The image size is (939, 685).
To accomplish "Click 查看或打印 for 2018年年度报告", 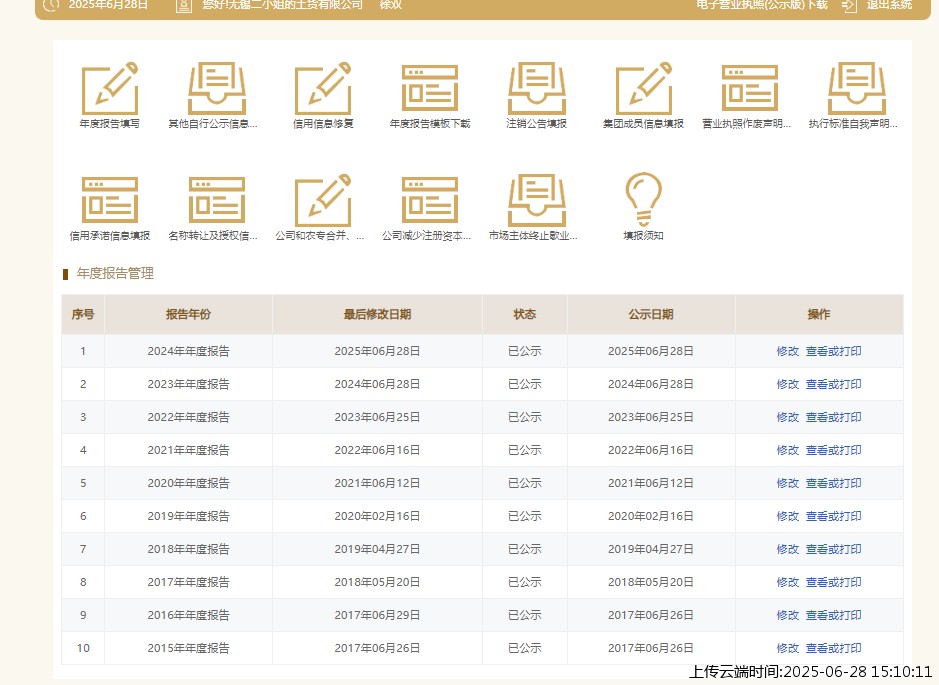I will click(834, 548).
